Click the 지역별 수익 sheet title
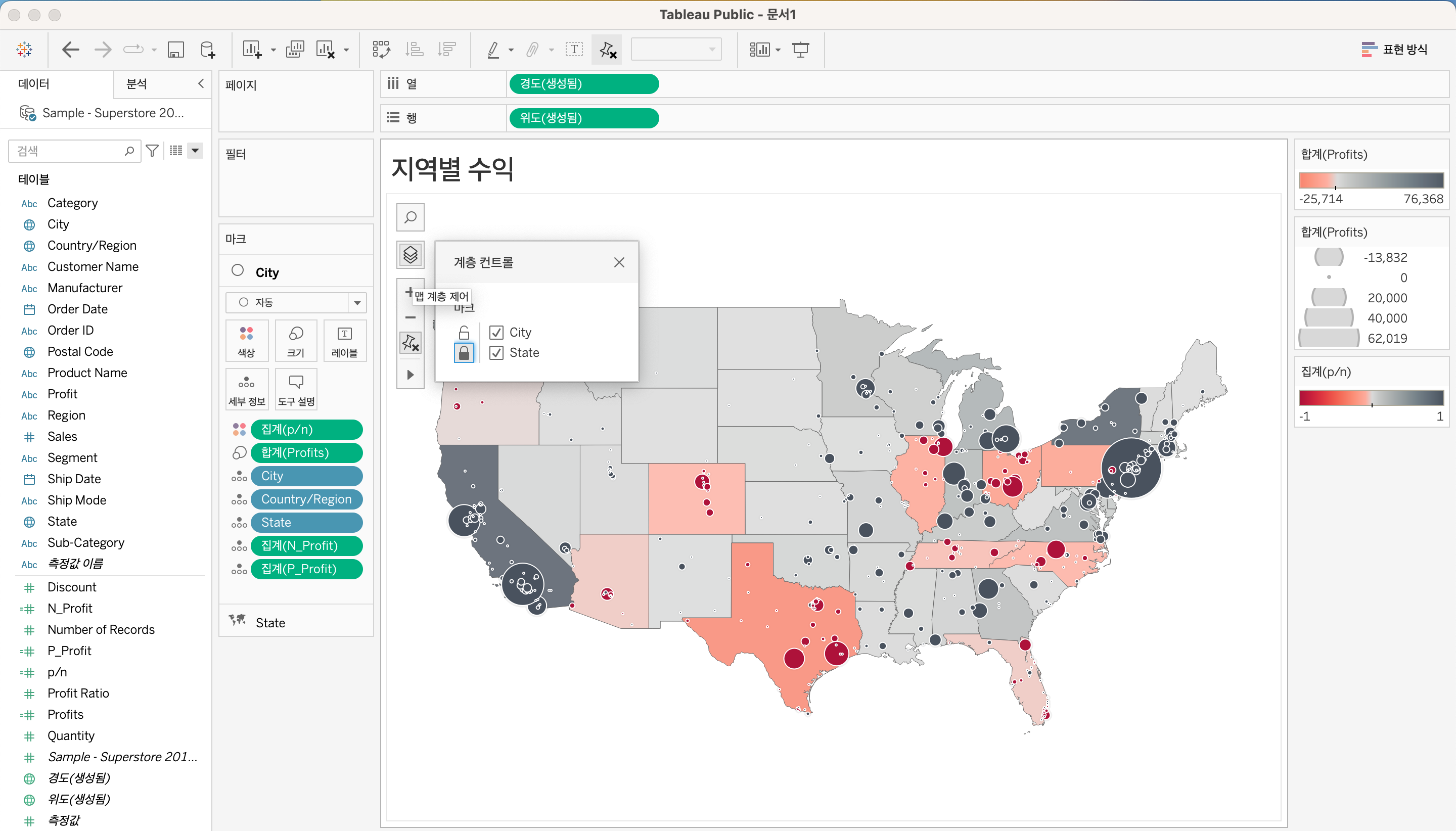This screenshot has width=1456, height=831. (452, 169)
